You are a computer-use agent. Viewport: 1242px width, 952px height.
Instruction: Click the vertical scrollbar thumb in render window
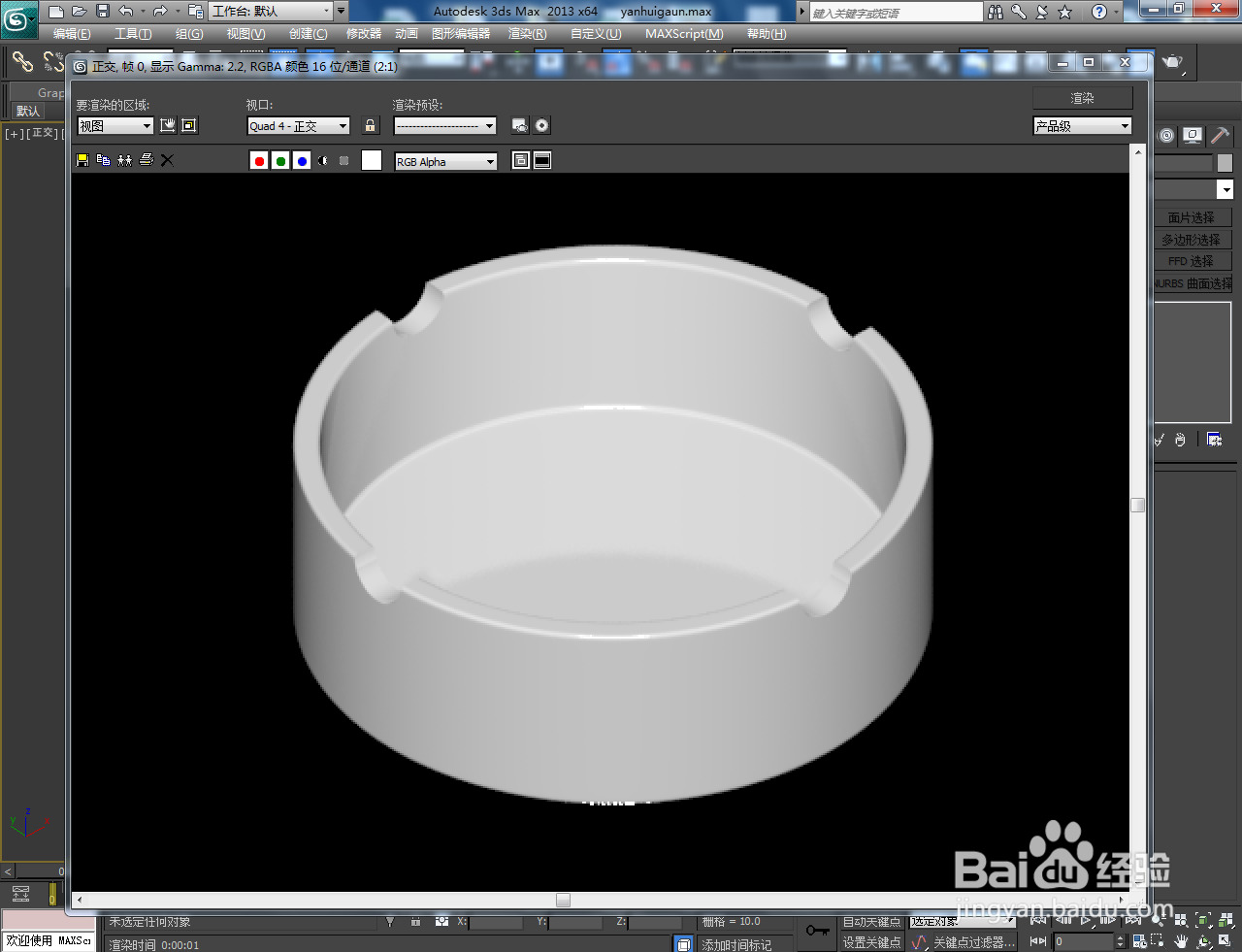click(x=1138, y=505)
